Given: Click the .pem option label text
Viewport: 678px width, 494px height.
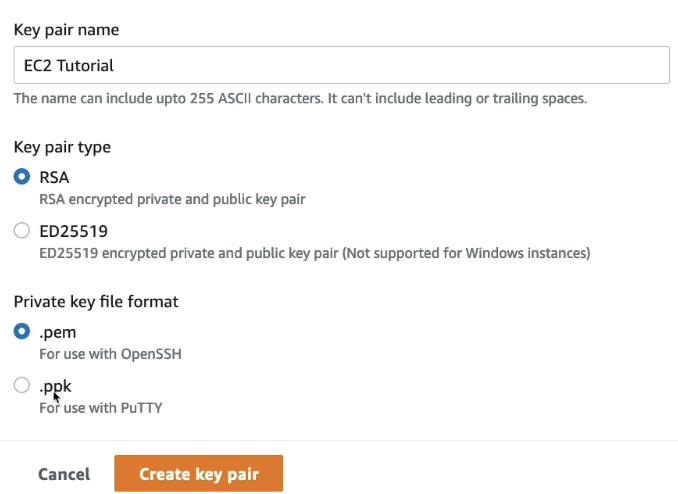Looking at the screenshot, I should click(x=58, y=331).
